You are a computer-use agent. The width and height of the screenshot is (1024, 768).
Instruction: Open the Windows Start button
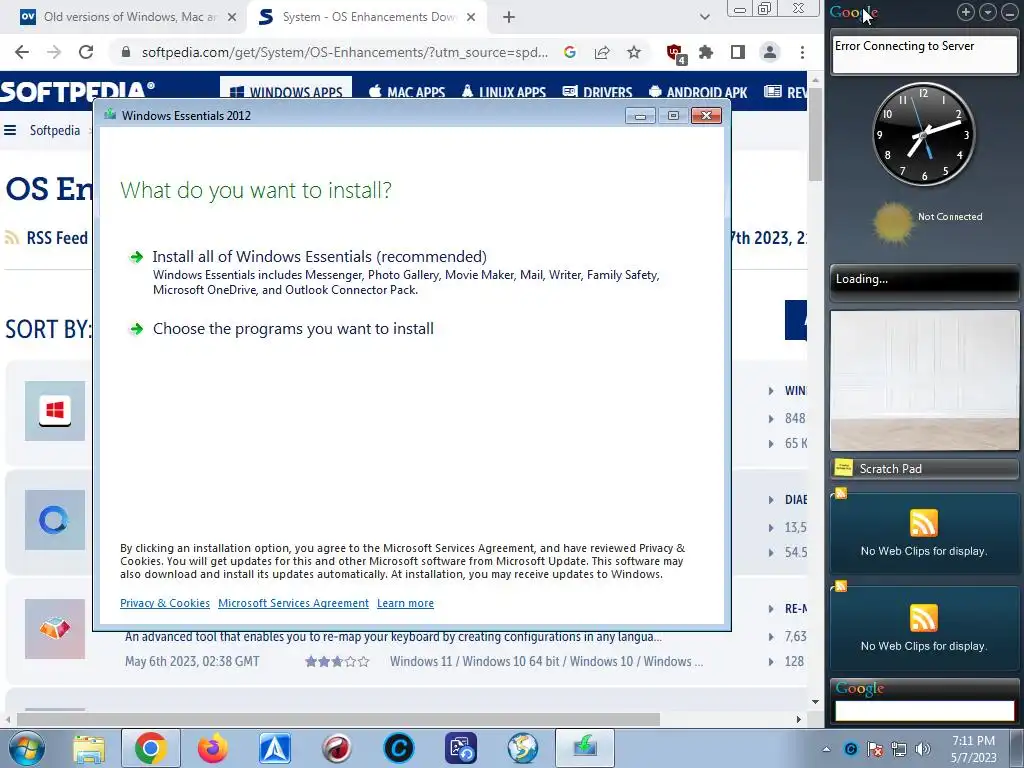point(27,748)
